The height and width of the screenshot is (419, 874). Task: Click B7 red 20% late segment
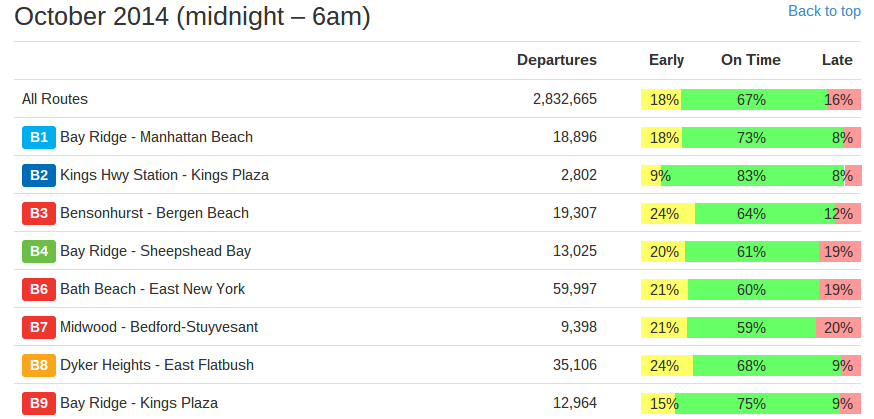pyautogui.click(x=838, y=328)
